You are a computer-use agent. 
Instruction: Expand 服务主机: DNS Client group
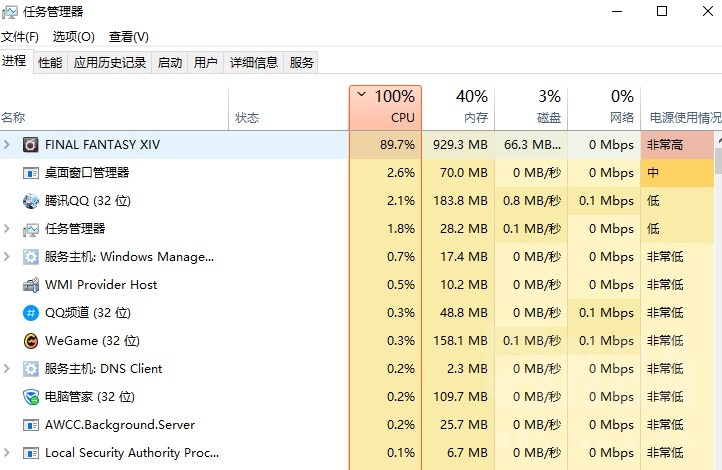point(7,369)
